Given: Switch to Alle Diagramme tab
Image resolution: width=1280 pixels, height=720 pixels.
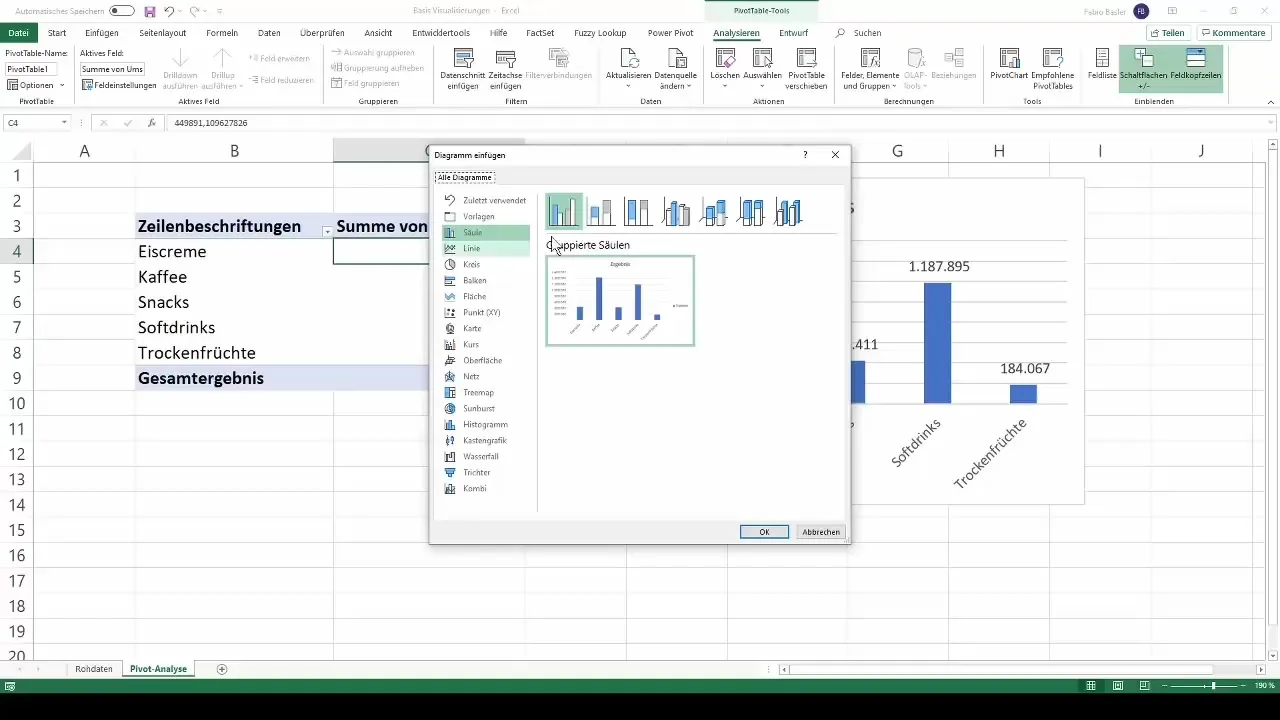Looking at the screenshot, I should (465, 177).
